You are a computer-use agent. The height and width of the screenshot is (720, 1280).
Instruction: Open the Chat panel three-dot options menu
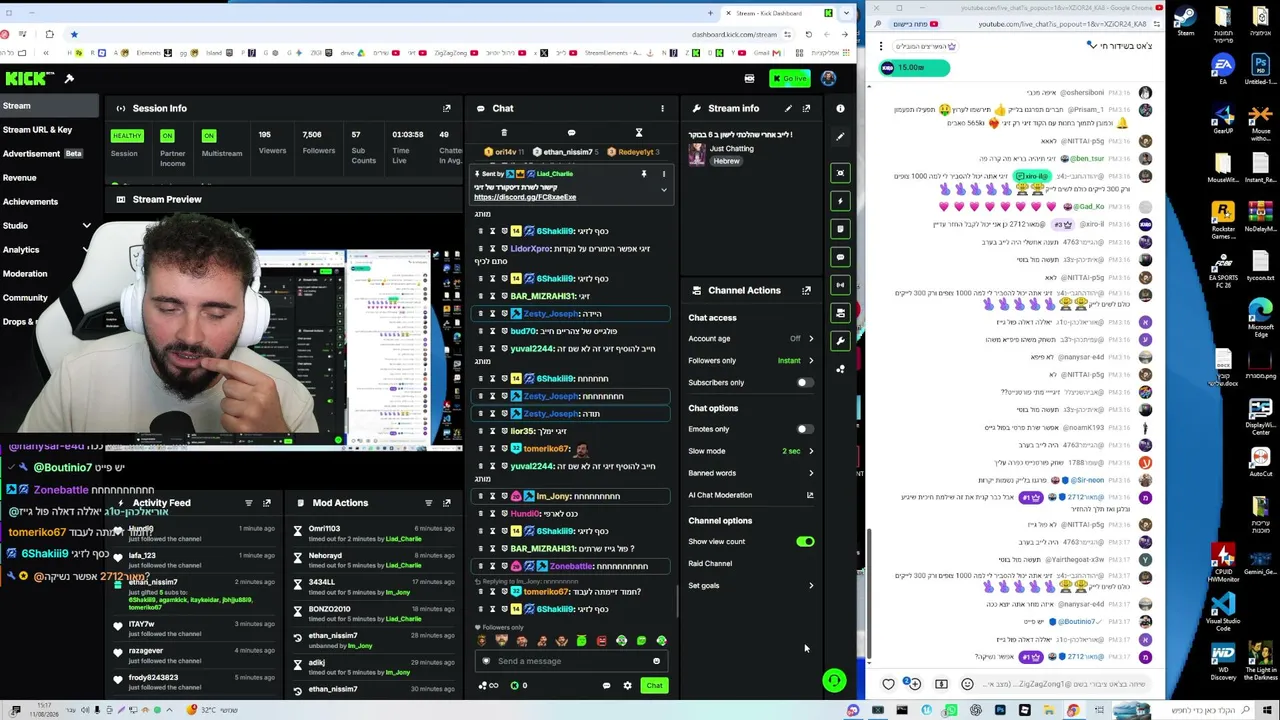(x=662, y=108)
